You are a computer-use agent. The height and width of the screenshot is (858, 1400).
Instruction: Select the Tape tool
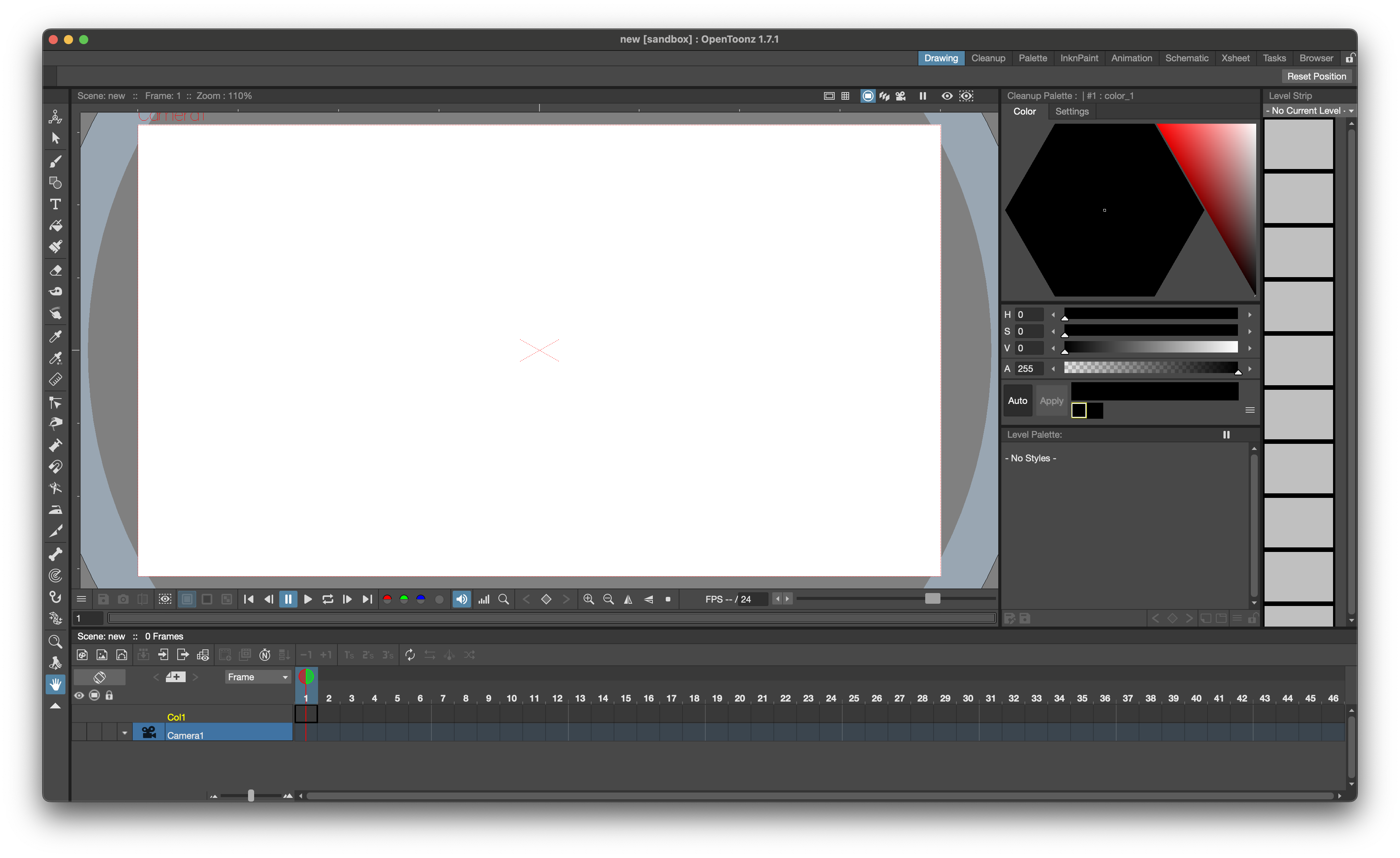pyautogui.click(x=55, y=292)
